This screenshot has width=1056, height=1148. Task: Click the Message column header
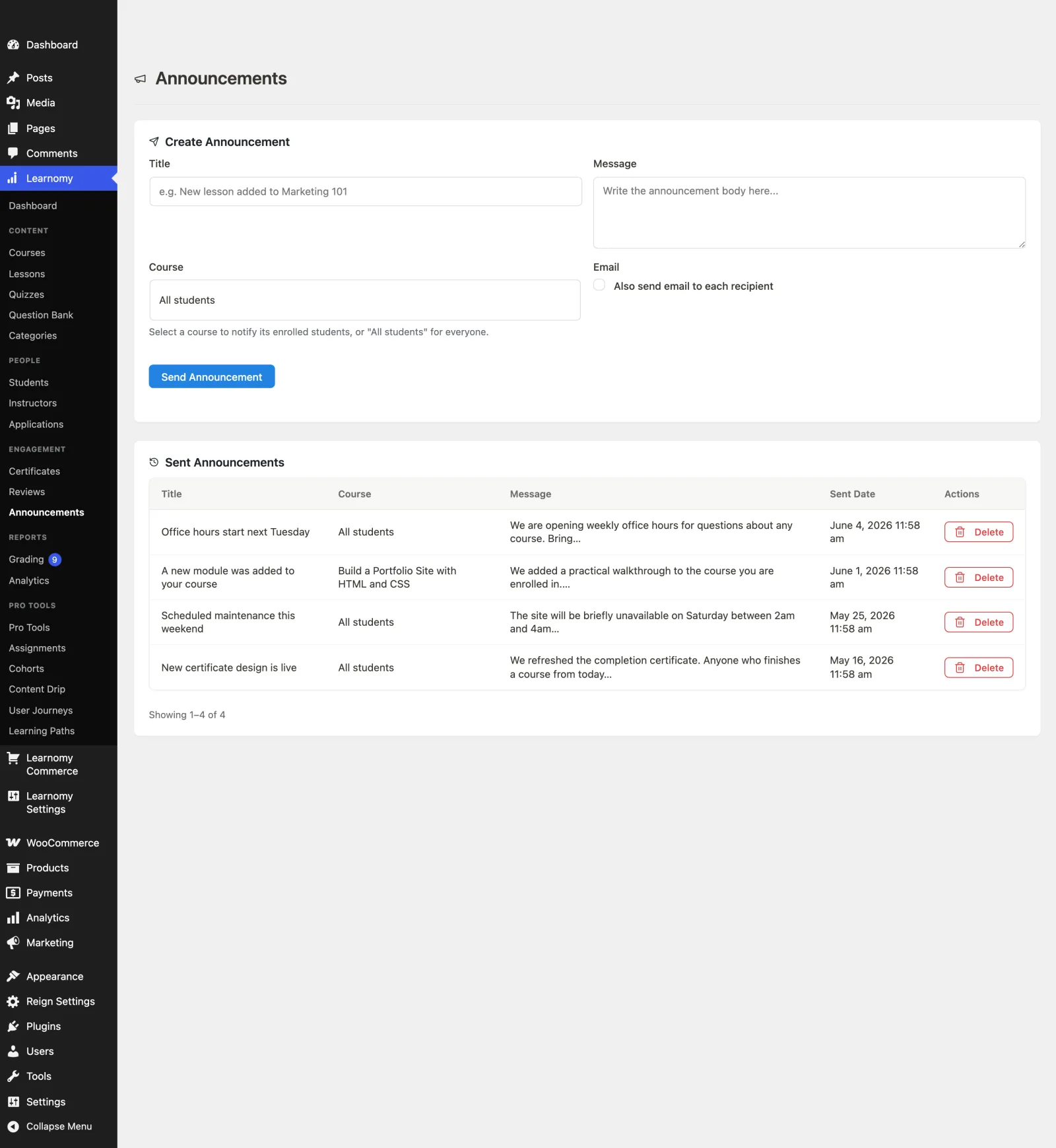(x=530, y=494)
